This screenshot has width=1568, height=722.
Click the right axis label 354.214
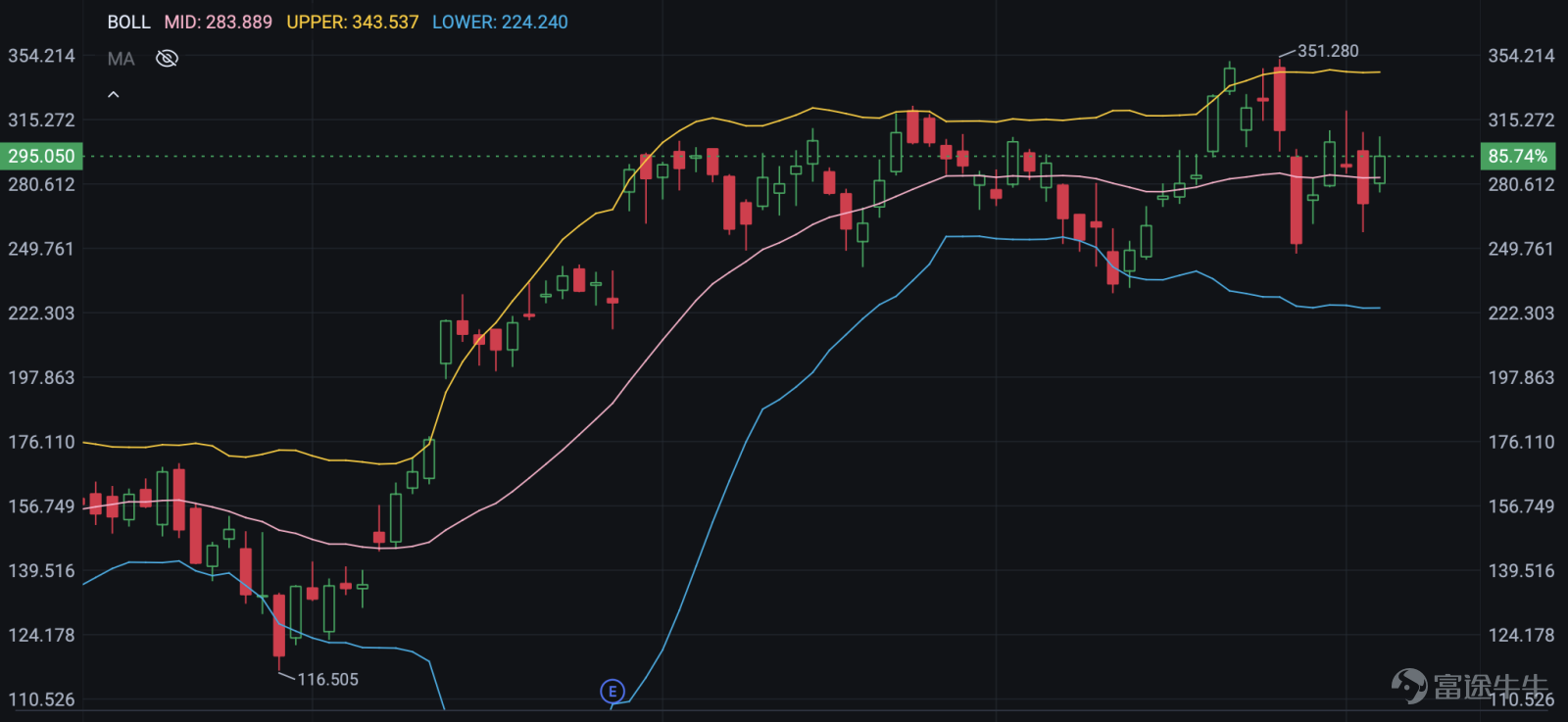pyautogui.click(x=1521, y=56)
